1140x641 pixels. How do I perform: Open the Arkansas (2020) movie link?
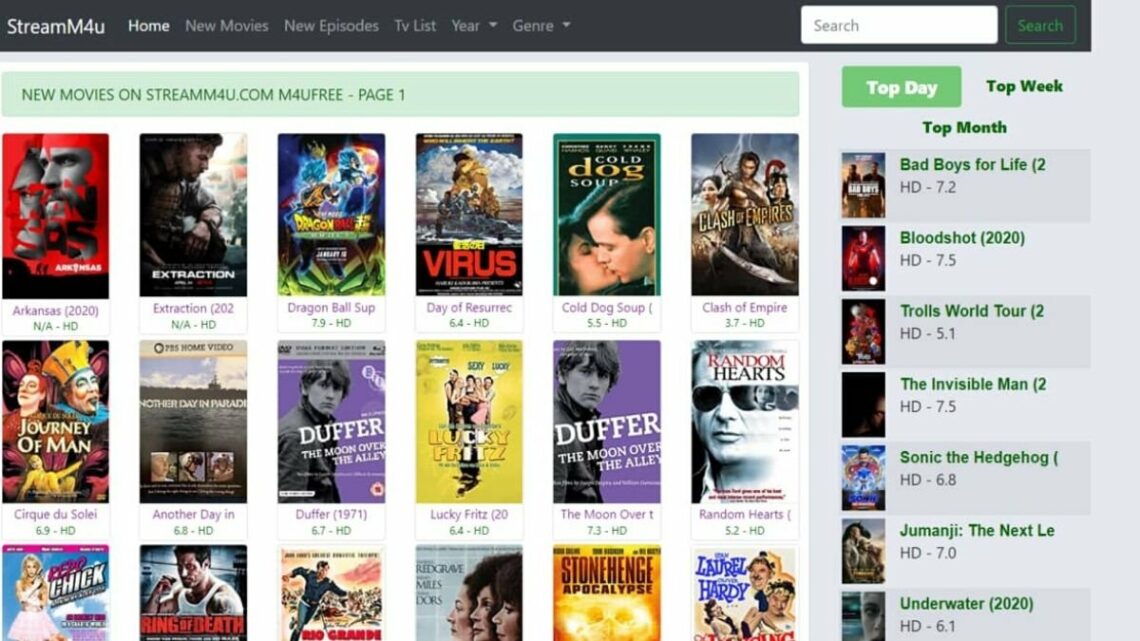tap(57, 308)
